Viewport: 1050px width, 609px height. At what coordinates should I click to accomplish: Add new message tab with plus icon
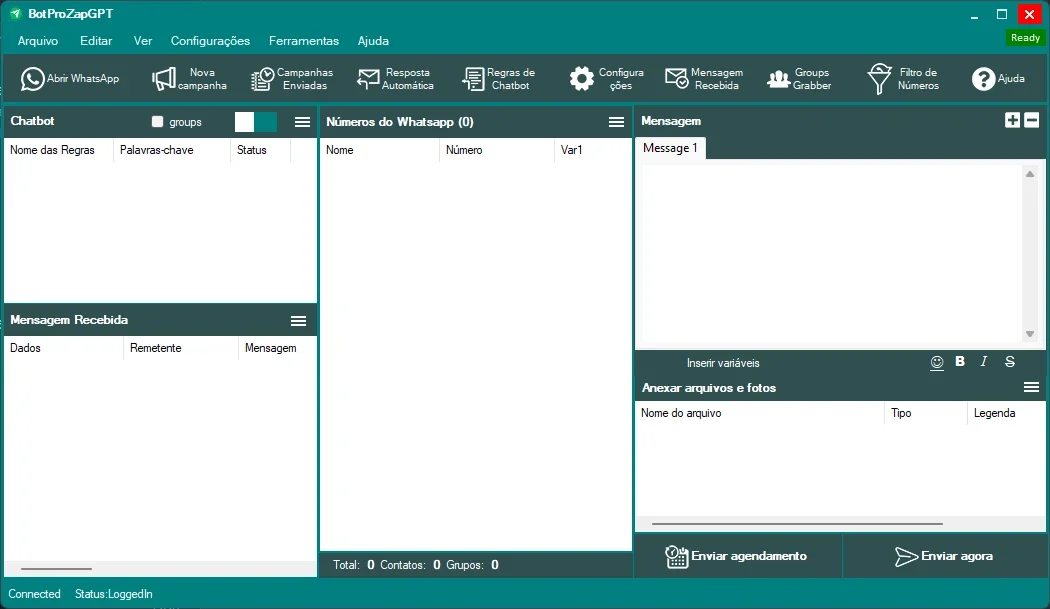[x=1012, y=120]
